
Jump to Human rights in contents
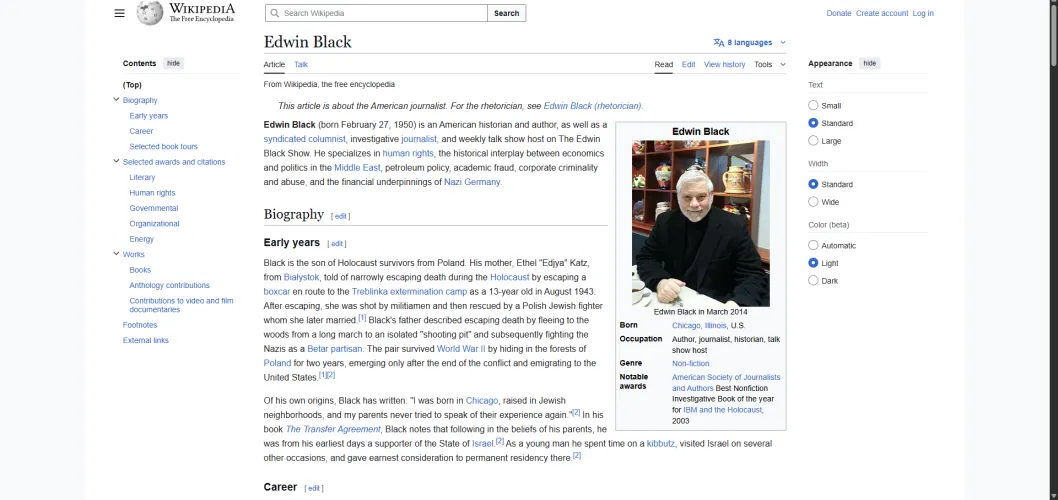[x=152, y=192]
